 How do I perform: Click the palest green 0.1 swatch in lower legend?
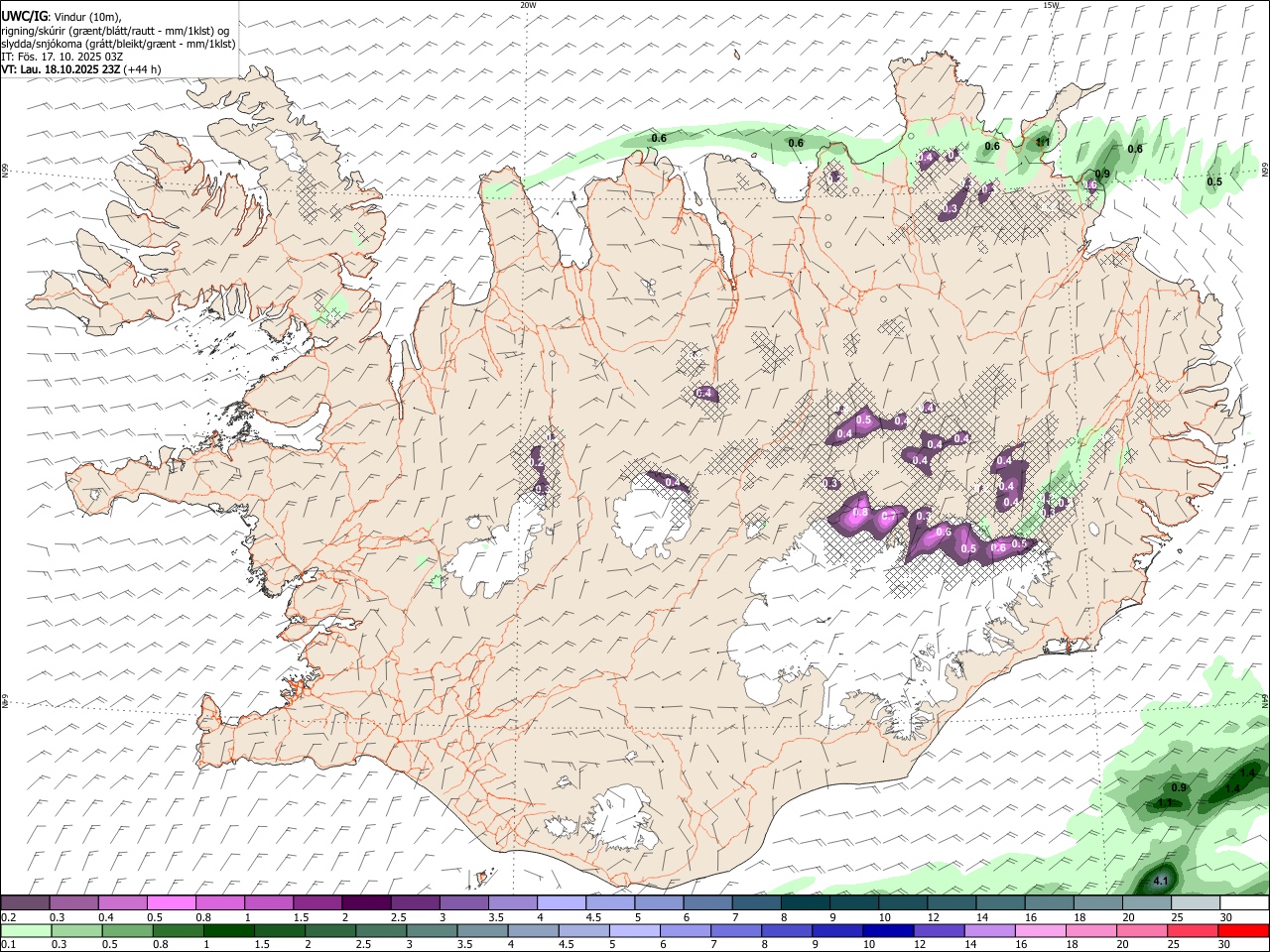[x=25, y=930]
